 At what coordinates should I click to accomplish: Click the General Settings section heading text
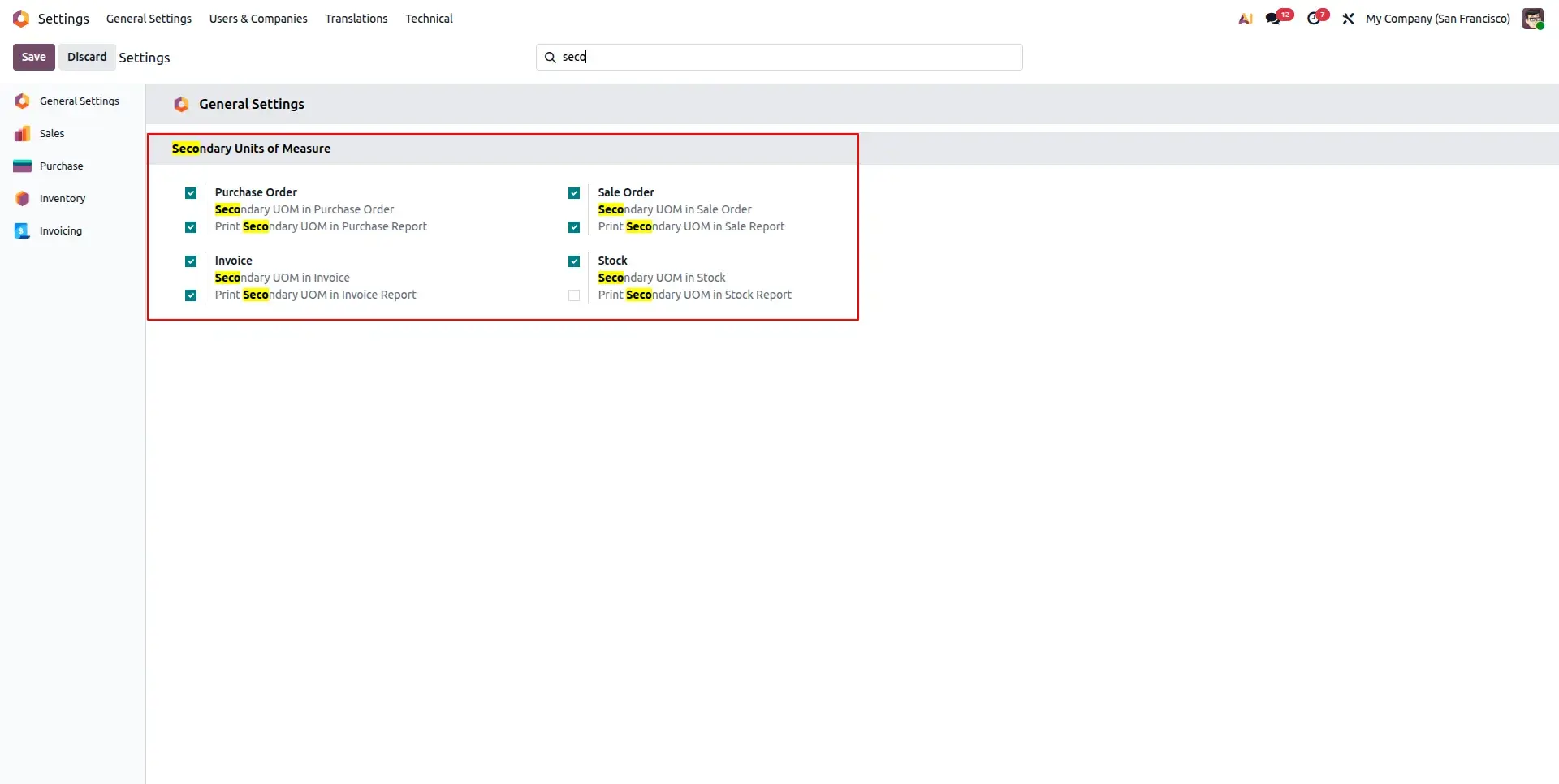(252, 104)
